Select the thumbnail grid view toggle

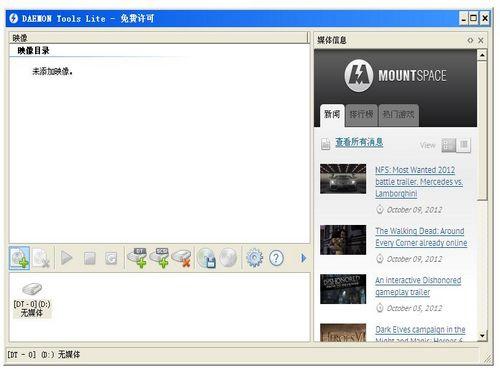pos(449,145)
